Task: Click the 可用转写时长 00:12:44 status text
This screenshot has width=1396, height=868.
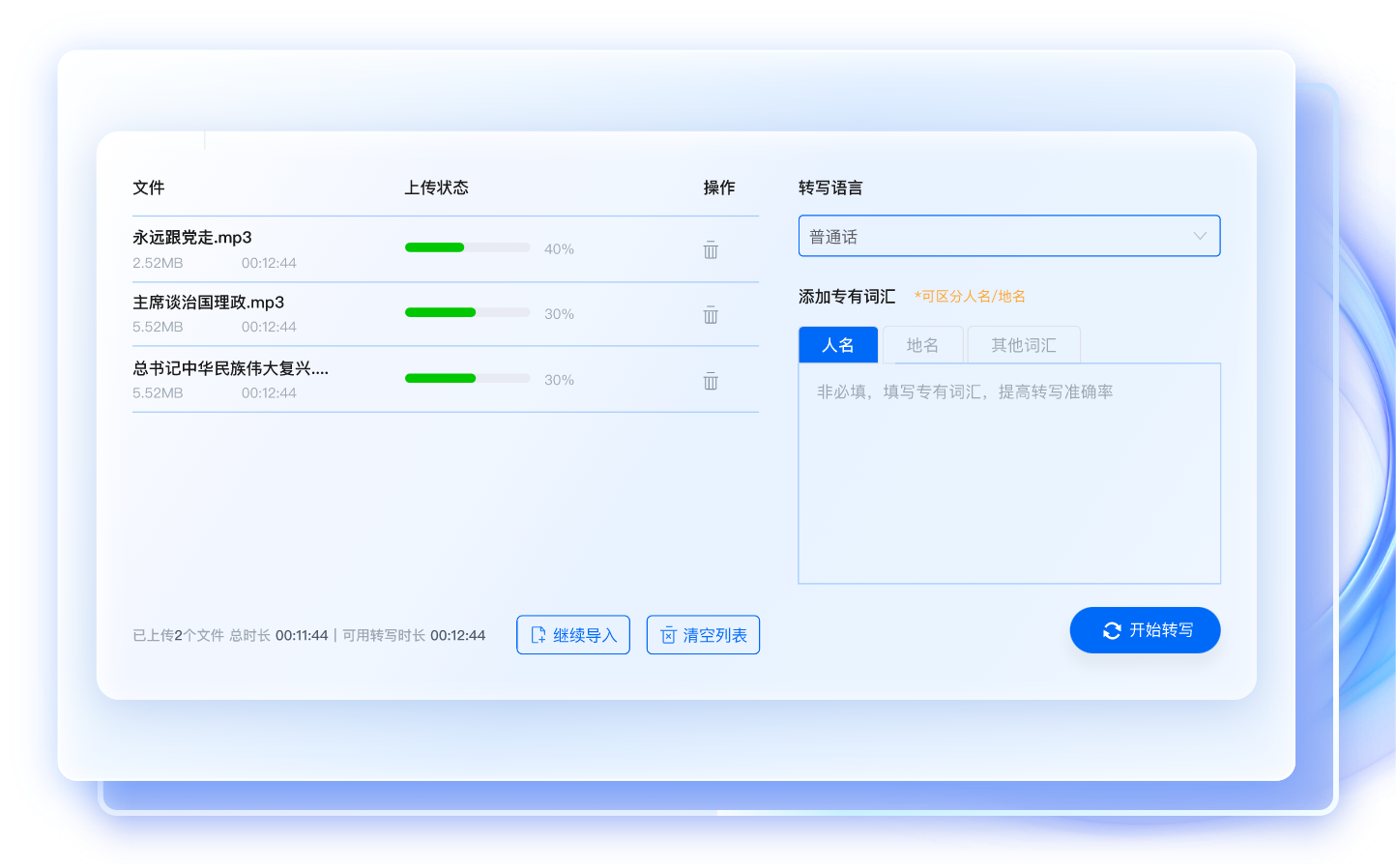Action: [414, 635]
